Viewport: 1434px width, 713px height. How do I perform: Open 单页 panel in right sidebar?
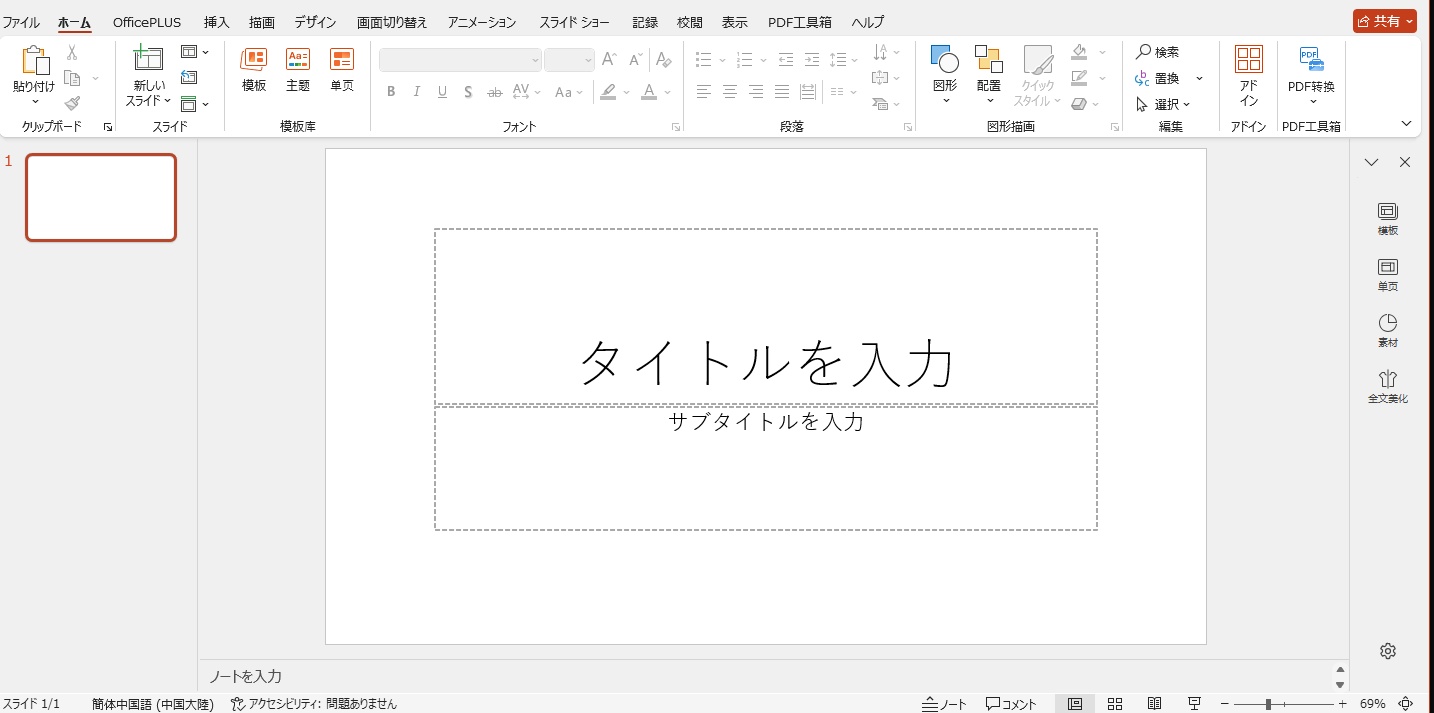(1387, 274)
